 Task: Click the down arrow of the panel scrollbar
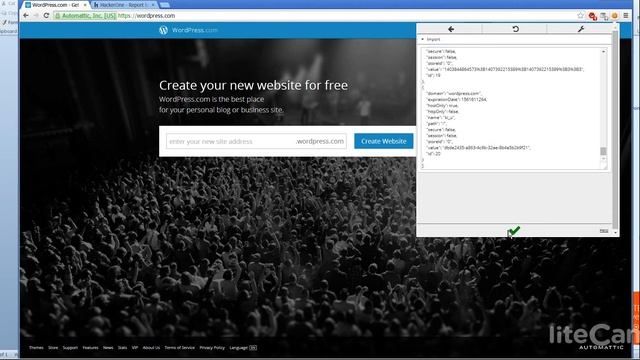(615, 233)
